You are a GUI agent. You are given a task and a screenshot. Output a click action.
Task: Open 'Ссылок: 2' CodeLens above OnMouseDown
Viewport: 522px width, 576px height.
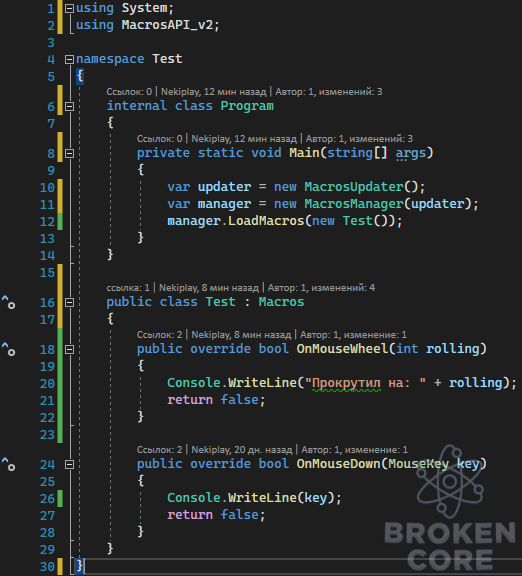pos(159,450)
